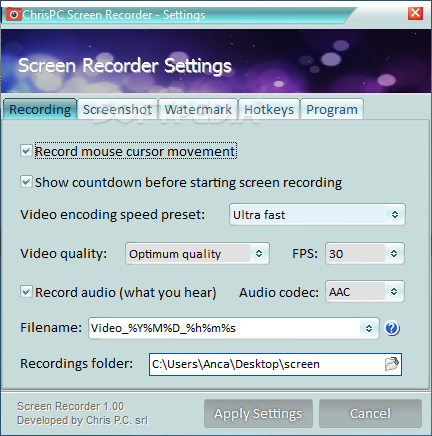Open the Video quality dropdown
This screenshot has width=432, height=436.
coord(197,254)
